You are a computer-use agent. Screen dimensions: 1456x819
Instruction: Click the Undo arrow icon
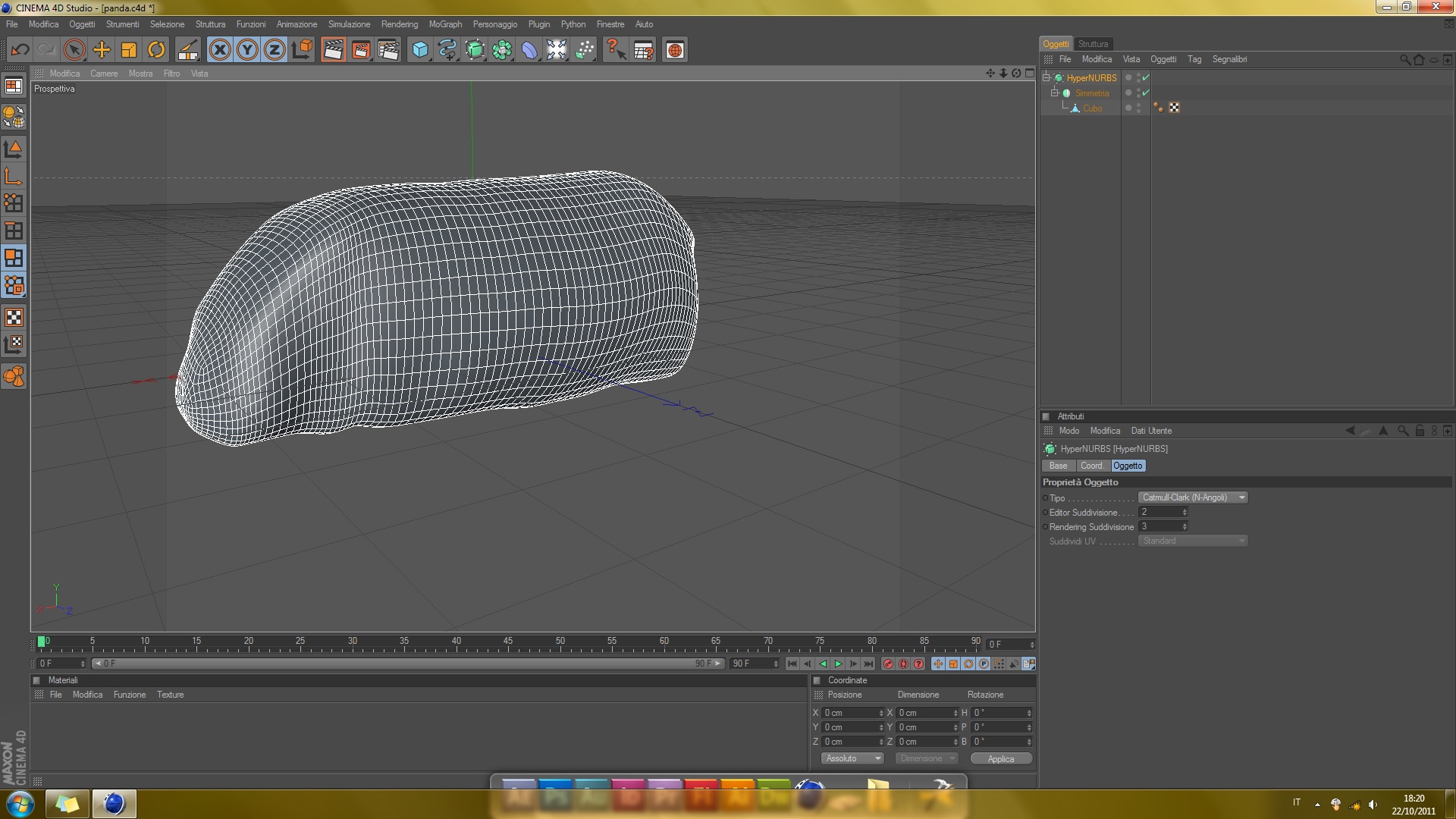20,50
